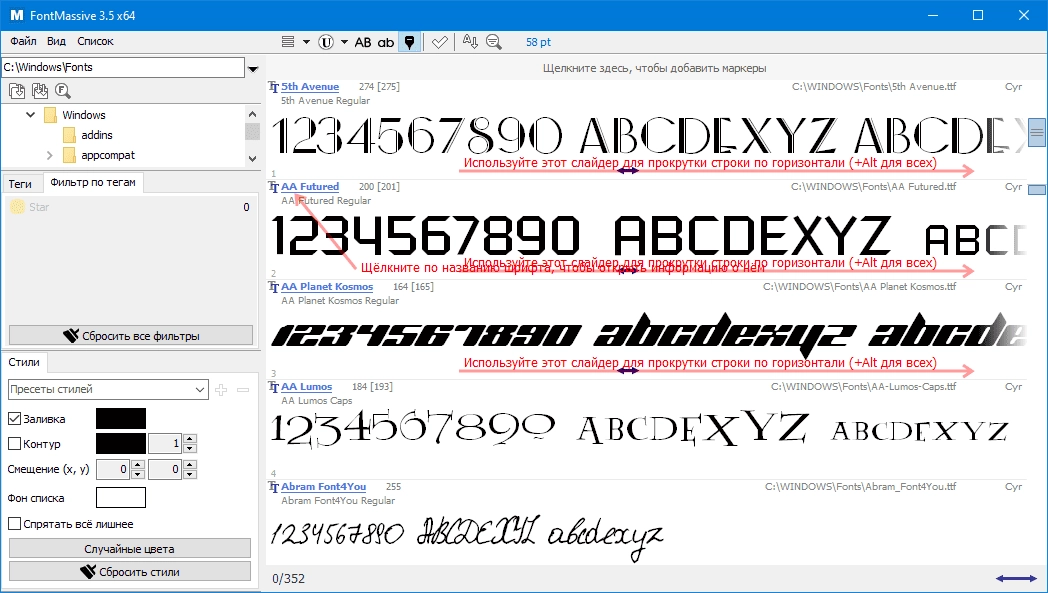Open the Пресеты стилей combo box

coord(108,389)
